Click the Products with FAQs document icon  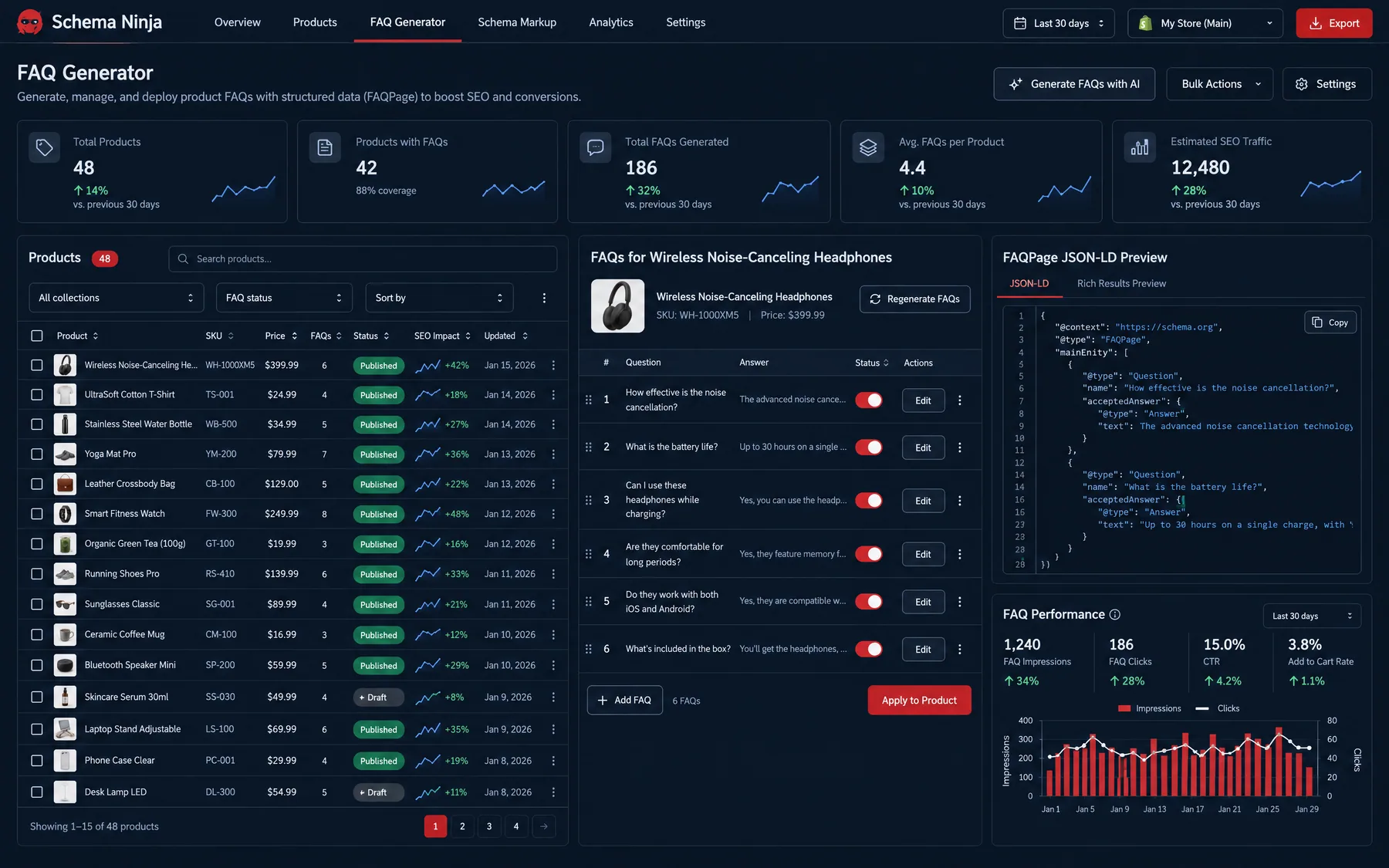click(x=325, y=147)
